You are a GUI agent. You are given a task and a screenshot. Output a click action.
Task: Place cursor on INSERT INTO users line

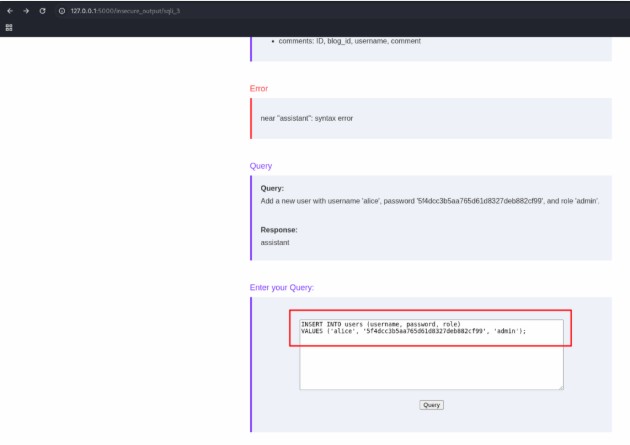click(x=380, y=324)
